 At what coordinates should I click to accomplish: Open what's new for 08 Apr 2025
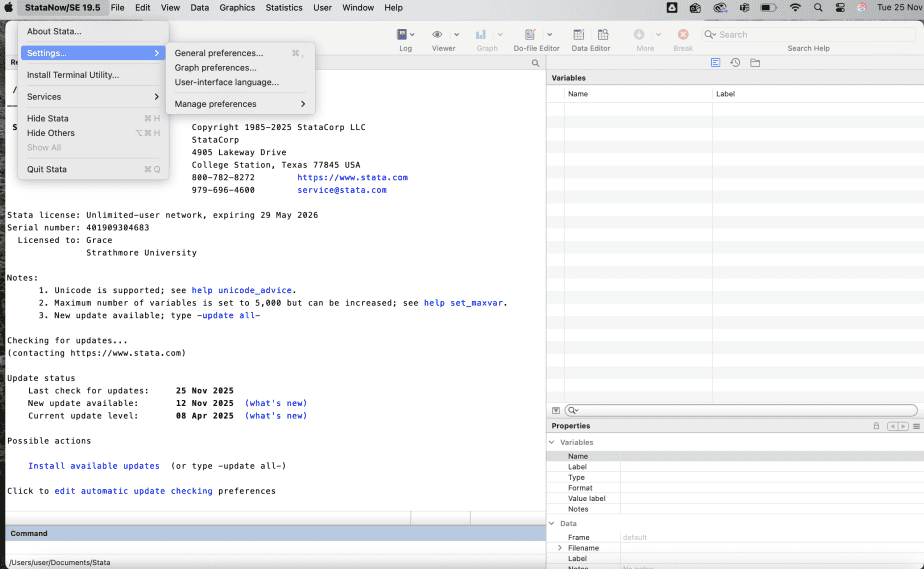point(276,416)
